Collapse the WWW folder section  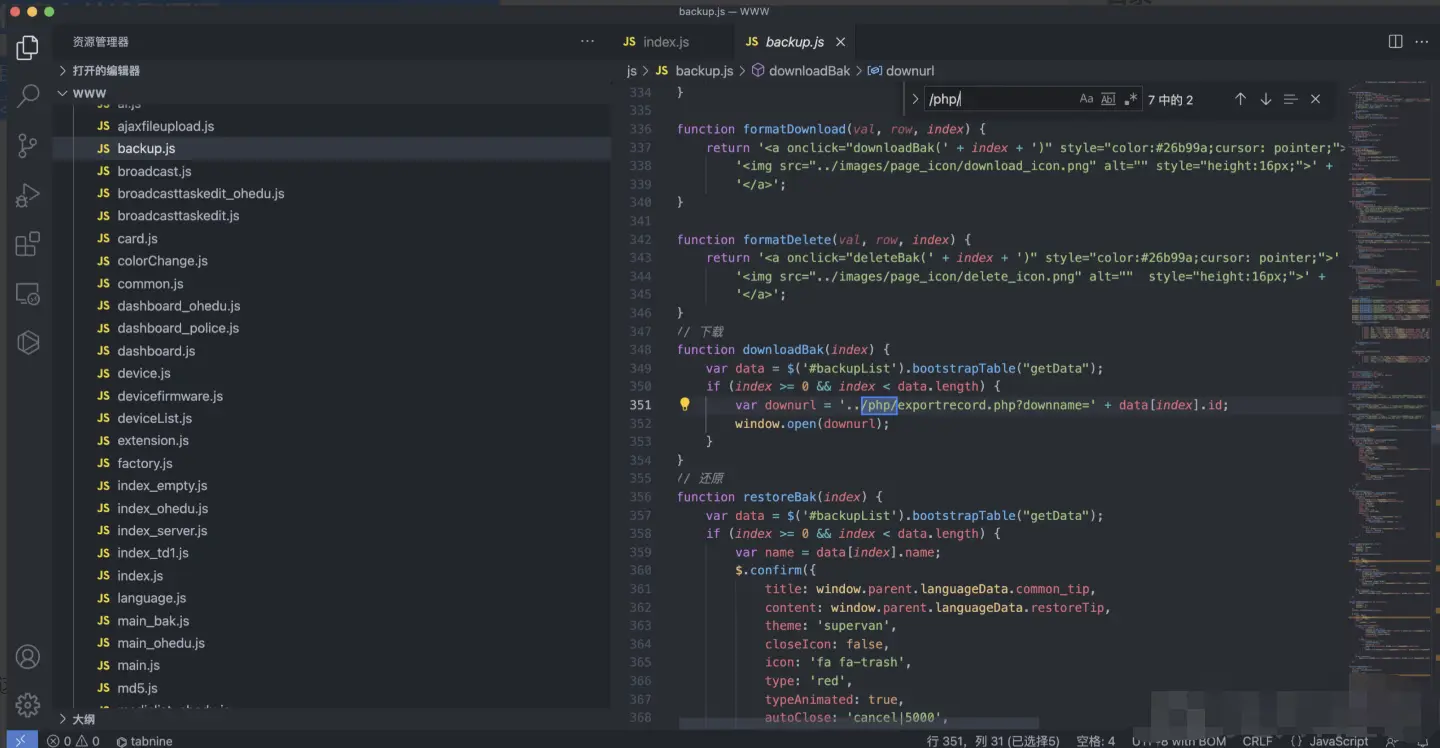(x=331, y=93)
